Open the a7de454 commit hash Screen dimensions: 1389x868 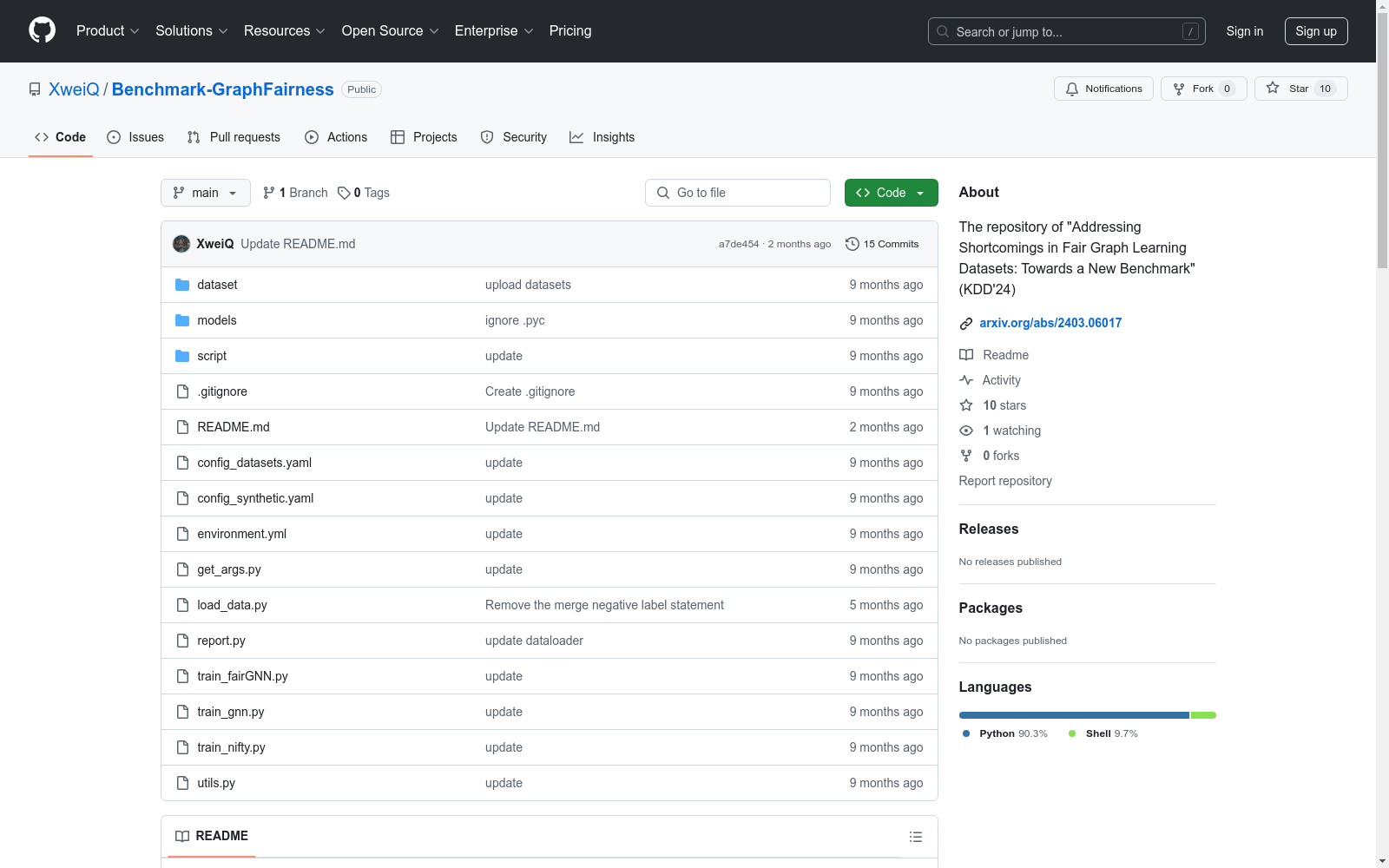(x=739, y=244)
